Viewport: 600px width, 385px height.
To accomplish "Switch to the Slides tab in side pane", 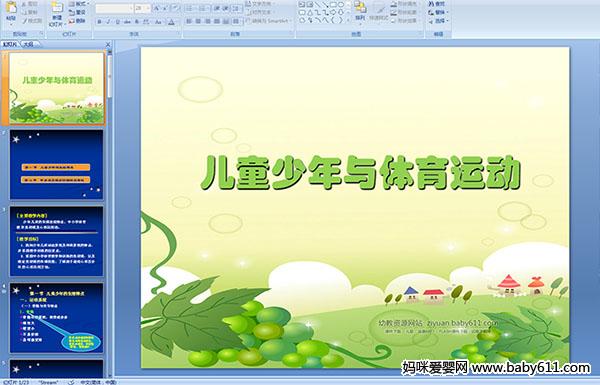I will (10, 44).
